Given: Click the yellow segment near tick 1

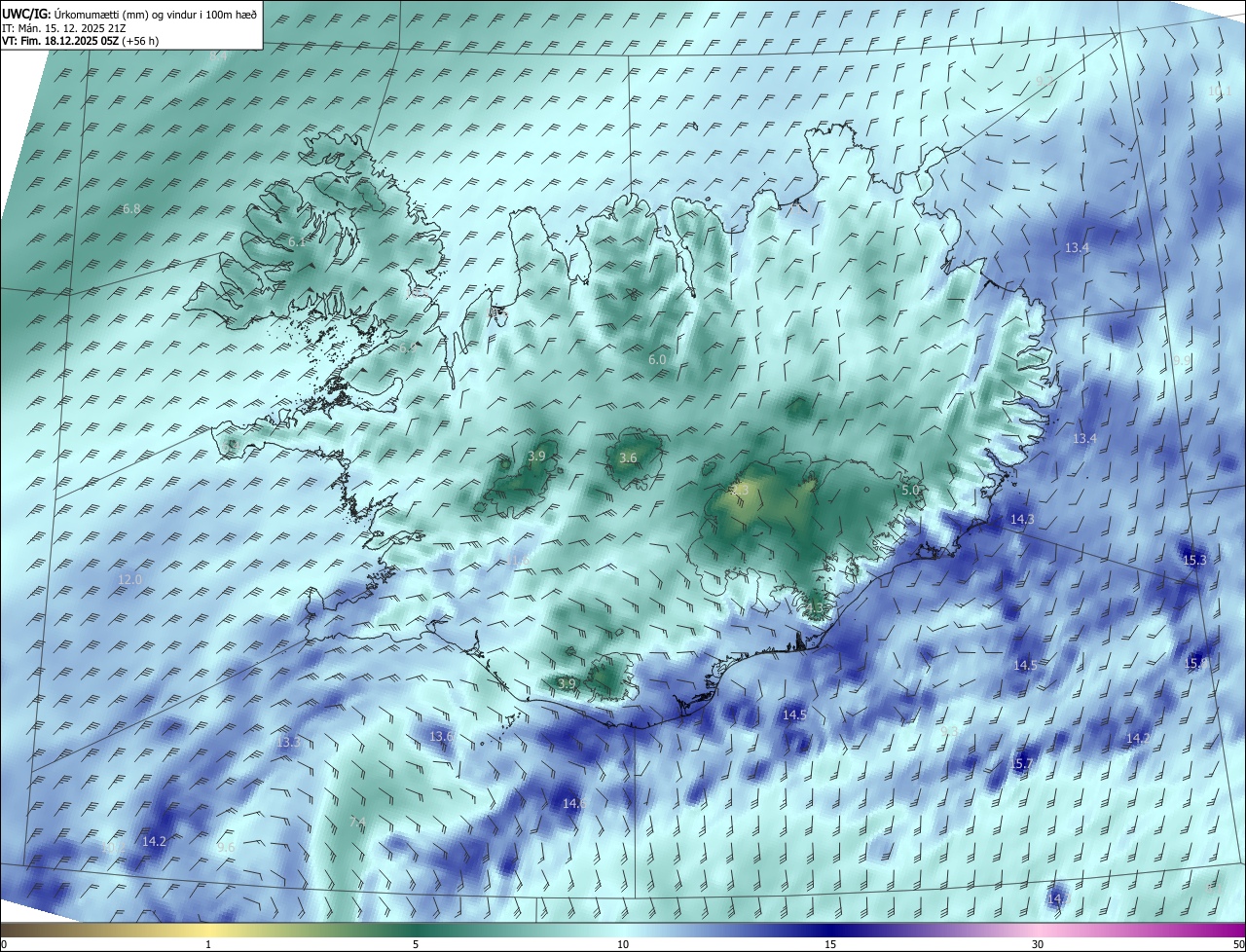Looking at the screenshot, I should pos(208,930).
